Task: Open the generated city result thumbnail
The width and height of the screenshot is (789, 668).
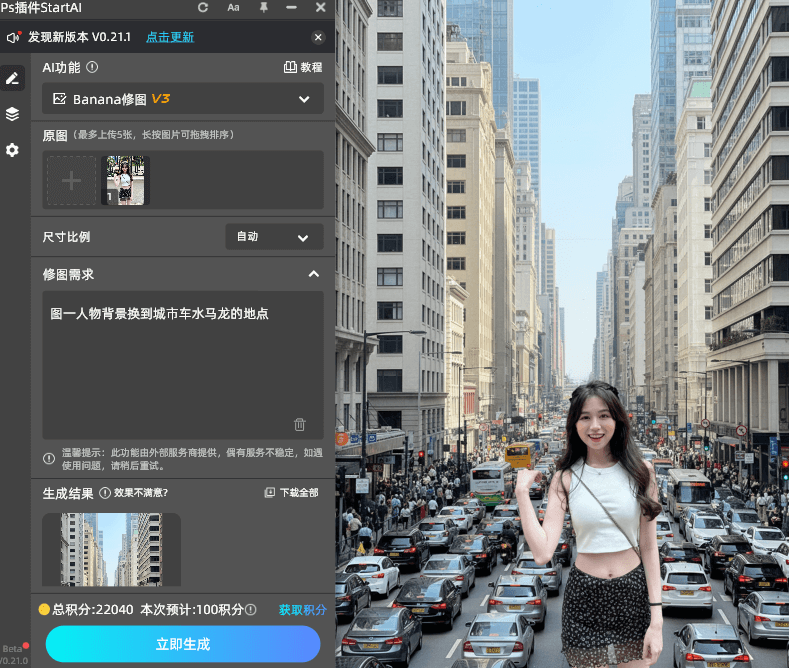Action: click(x=111, y=549)
